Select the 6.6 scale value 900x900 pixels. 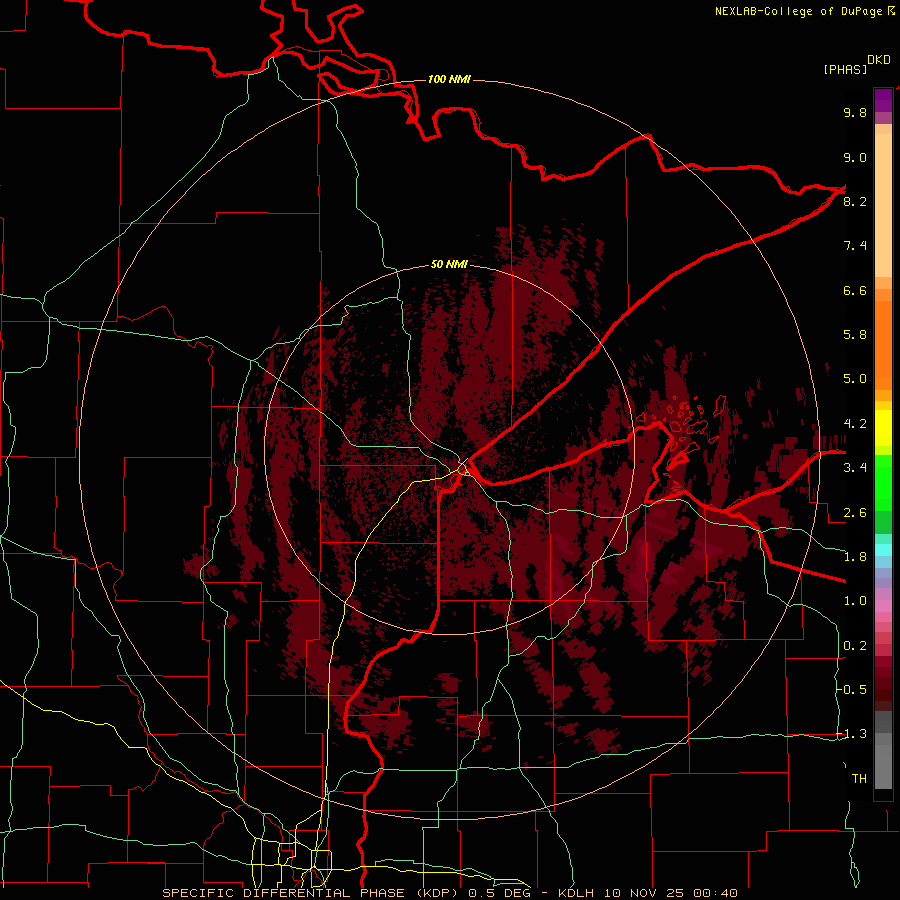855,290
